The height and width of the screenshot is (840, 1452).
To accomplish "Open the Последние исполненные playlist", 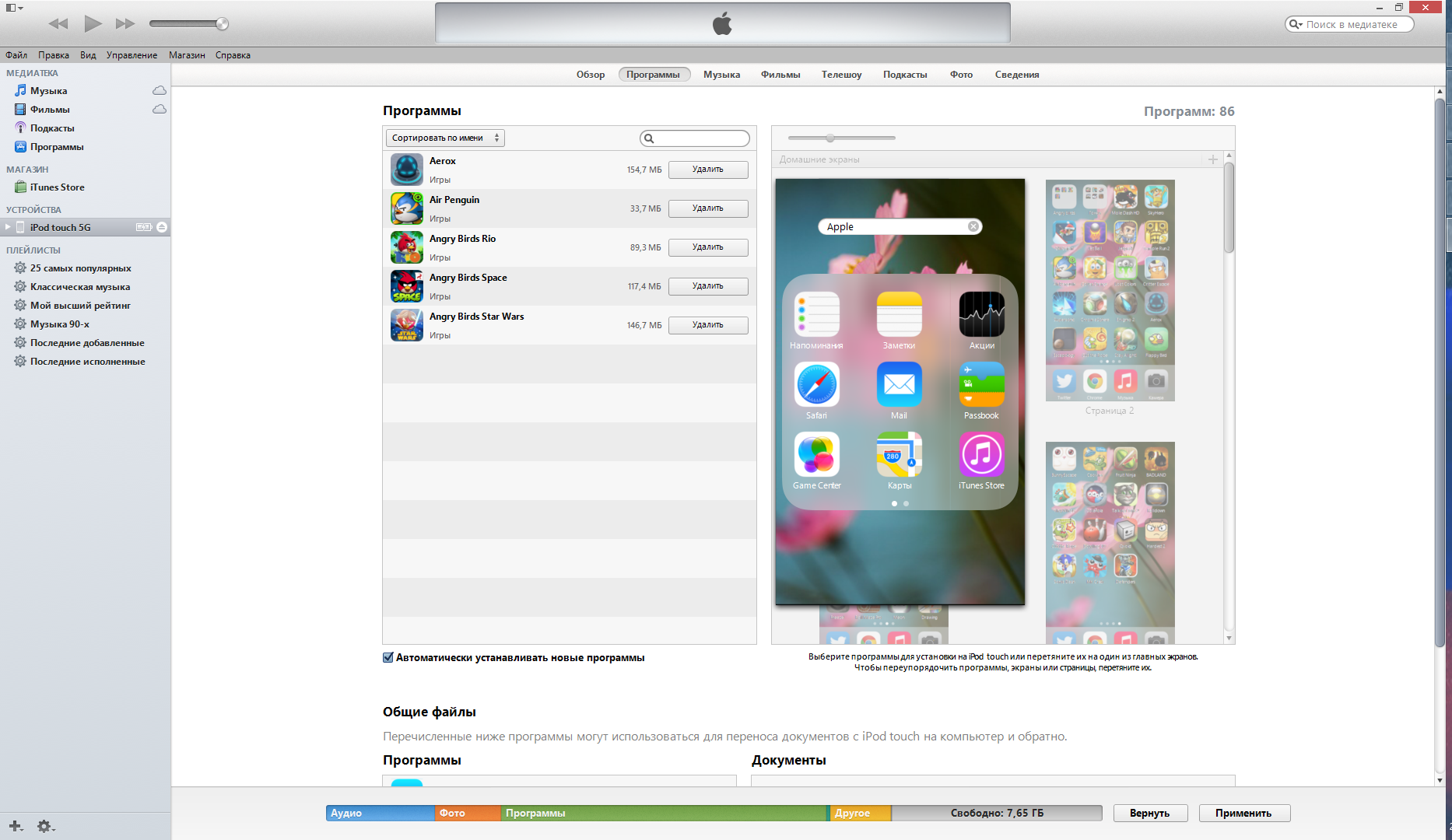I will [x=87, y=362].
